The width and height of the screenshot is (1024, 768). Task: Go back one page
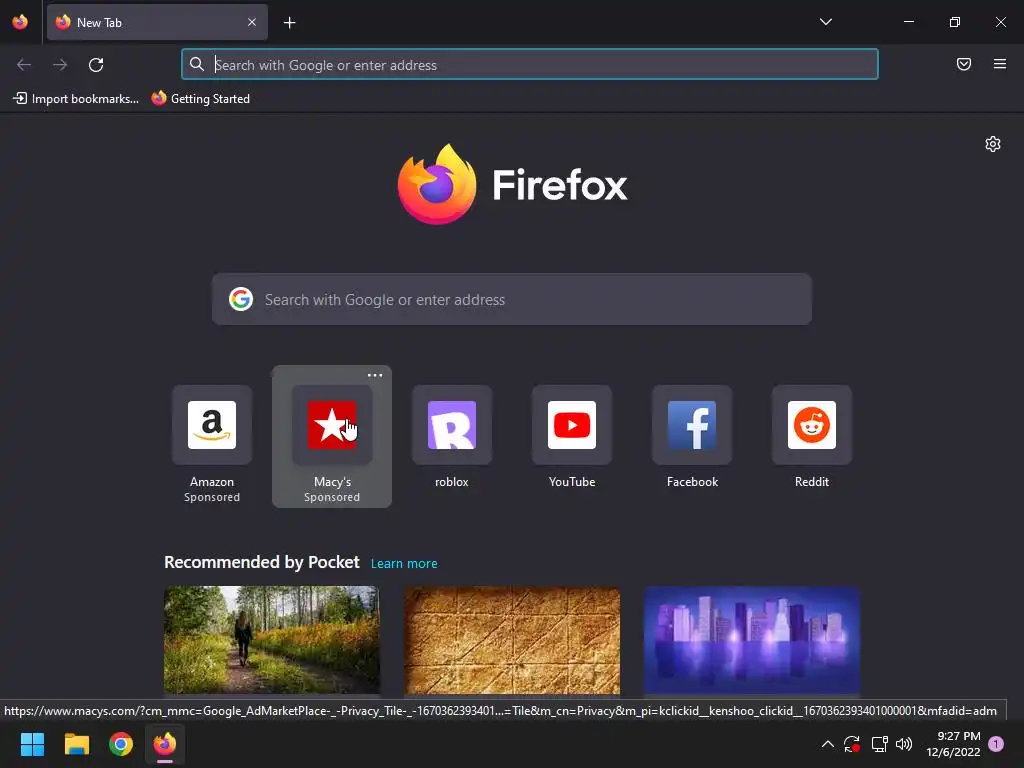click(24, 64)
